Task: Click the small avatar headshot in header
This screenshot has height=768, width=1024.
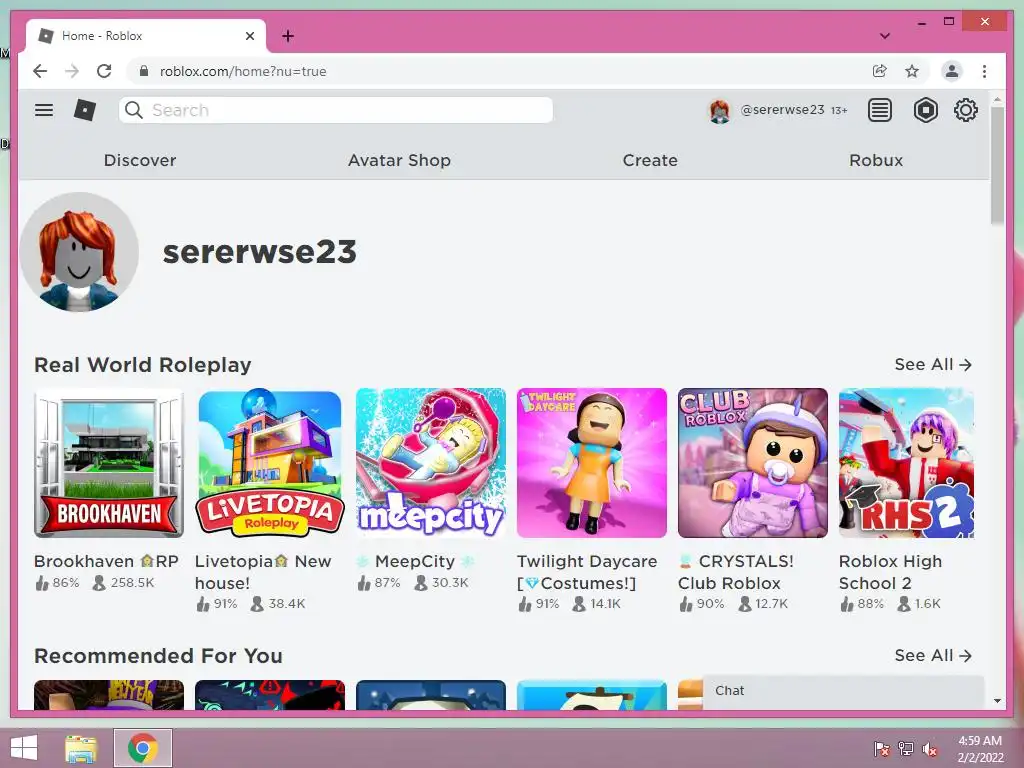Action: [719, 111]
